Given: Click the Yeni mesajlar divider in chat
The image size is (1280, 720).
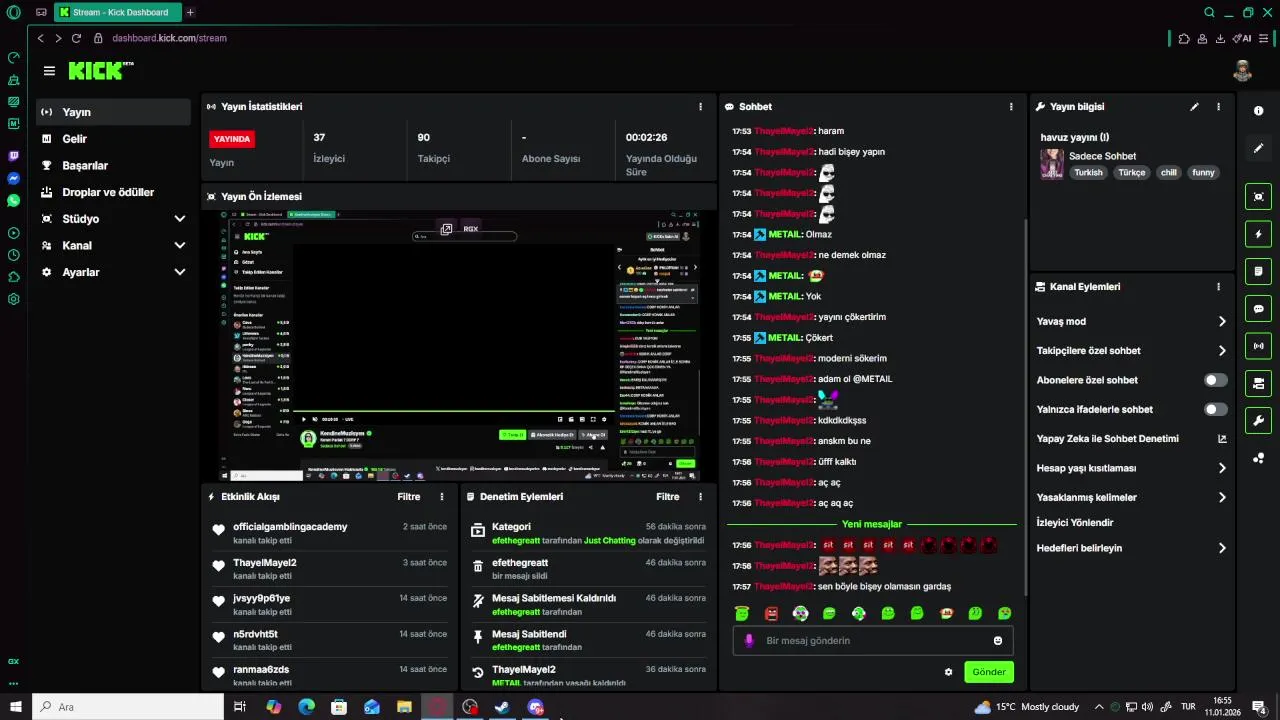Looking at the screenshot, I should (872, 524).
